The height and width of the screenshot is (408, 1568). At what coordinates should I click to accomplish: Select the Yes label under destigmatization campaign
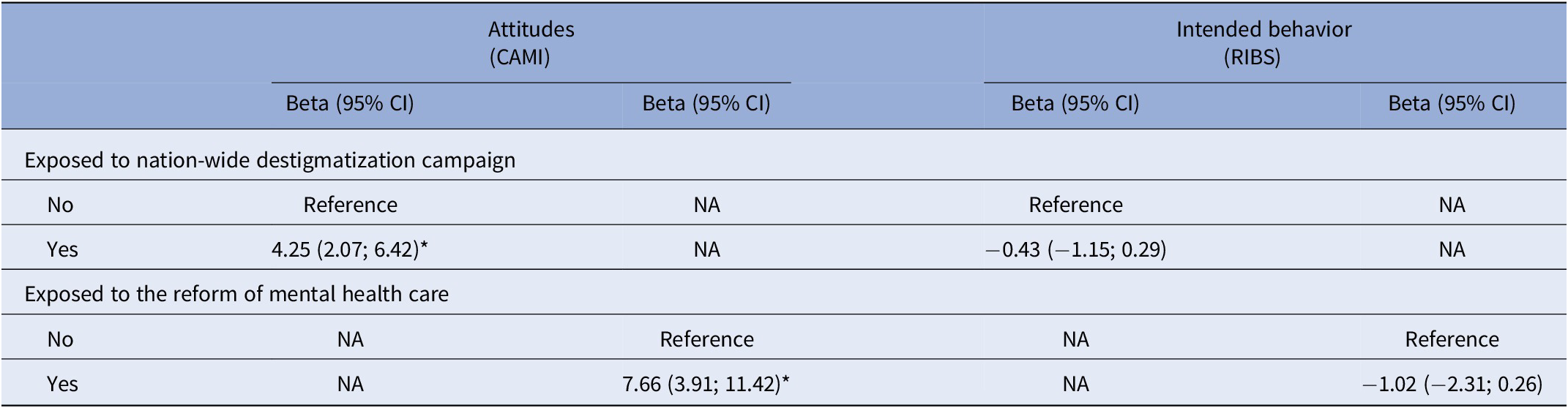(62, 249)
